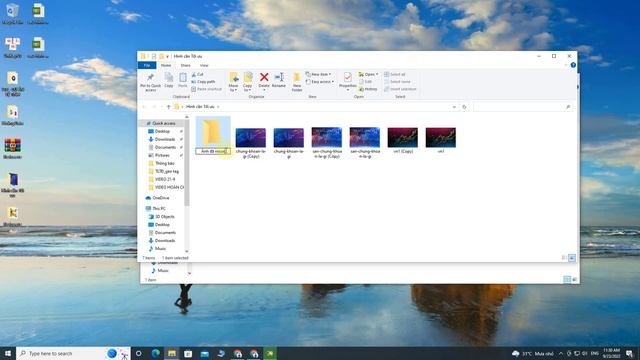Click Select none in ribbon
This screenshot has height=360, width=640.
coord(397,82)
